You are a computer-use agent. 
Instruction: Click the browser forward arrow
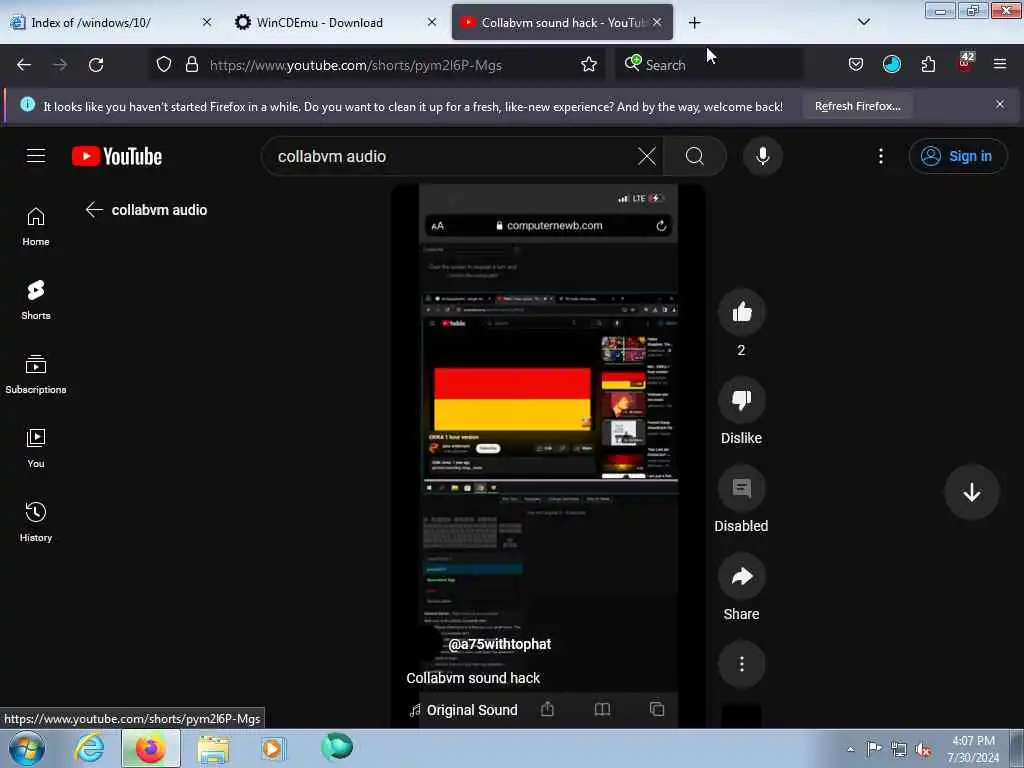[60, 65]
